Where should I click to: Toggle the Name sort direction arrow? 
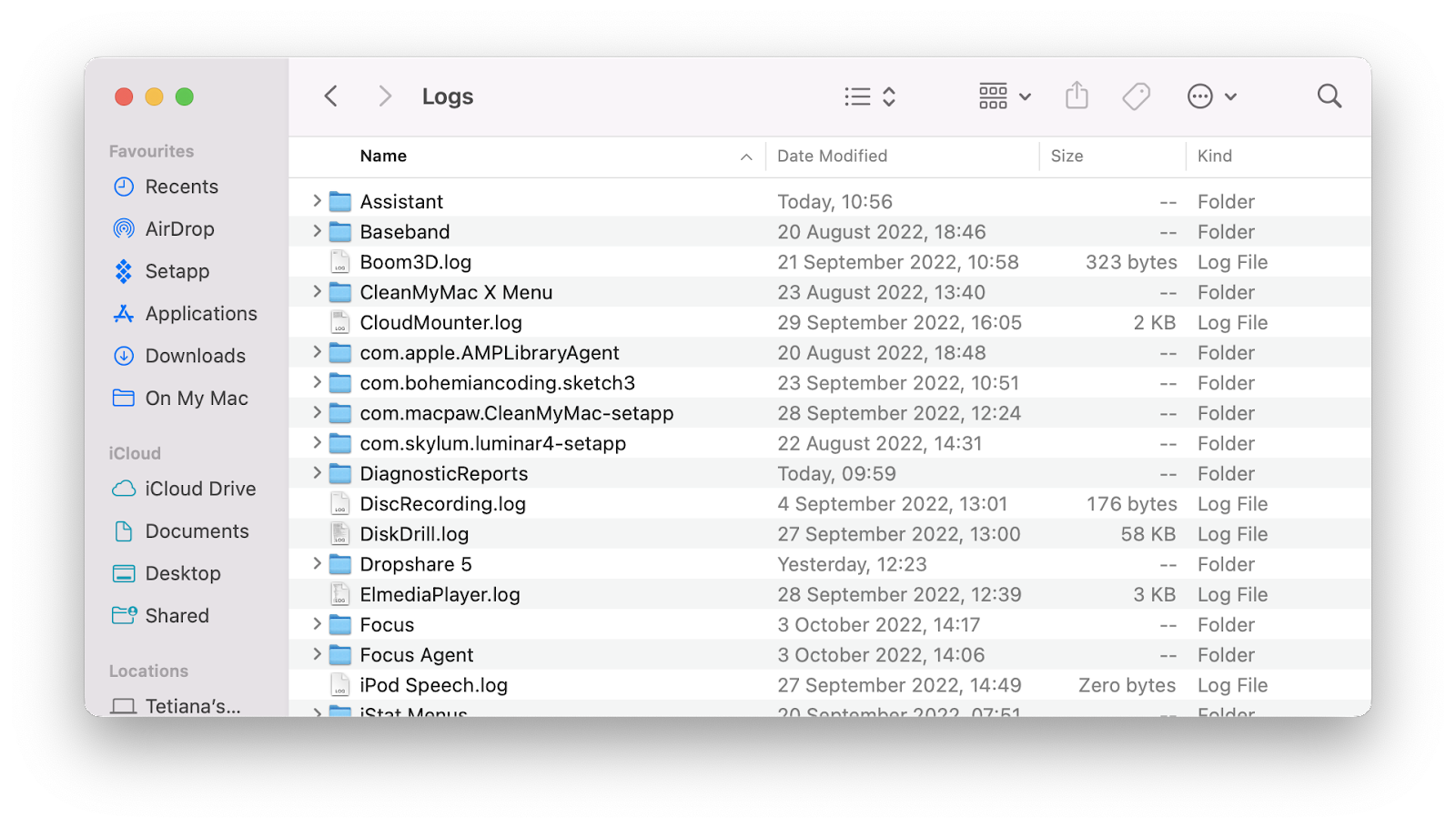[746, 157]
